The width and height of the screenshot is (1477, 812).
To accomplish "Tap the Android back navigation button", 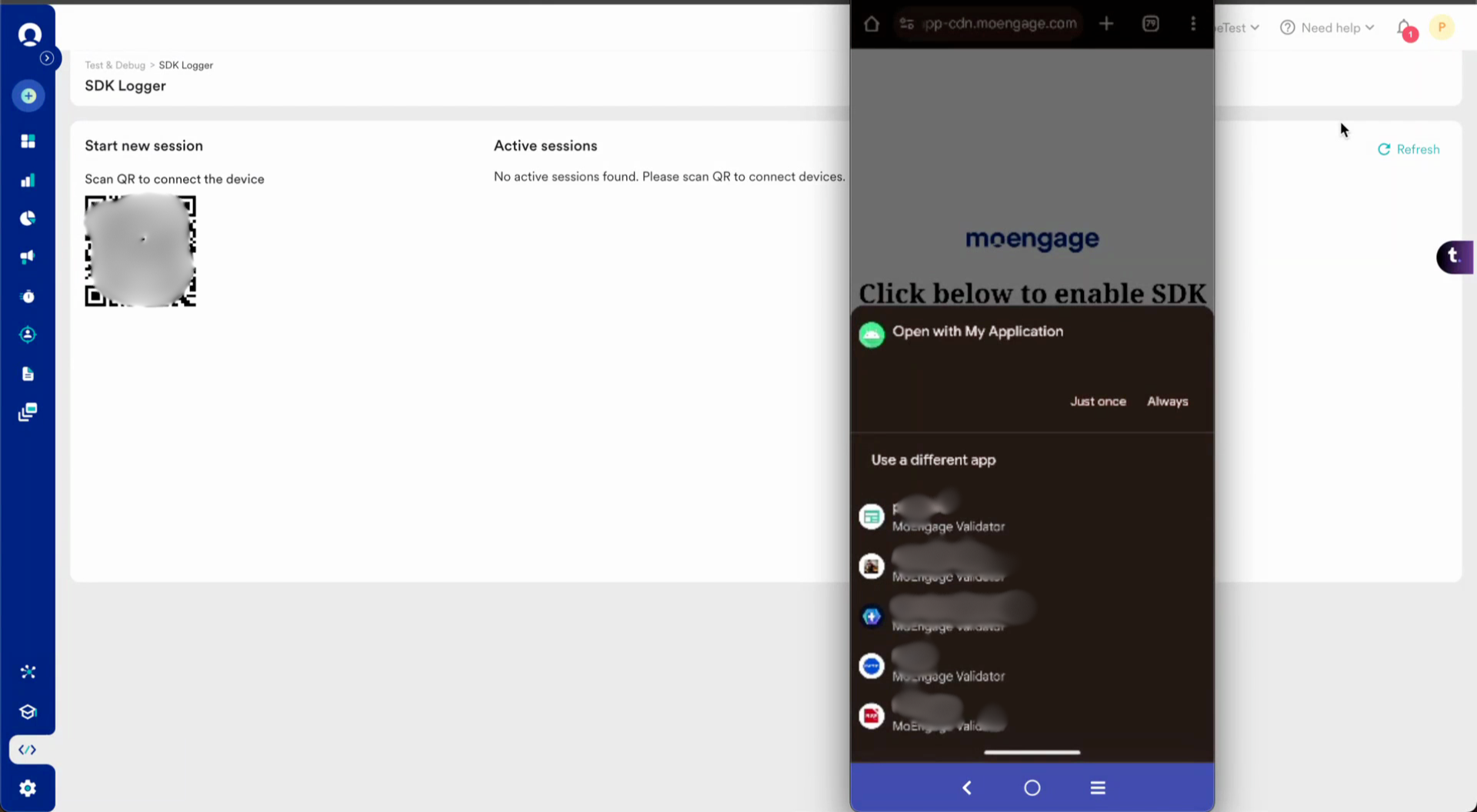I will point(967,788).
